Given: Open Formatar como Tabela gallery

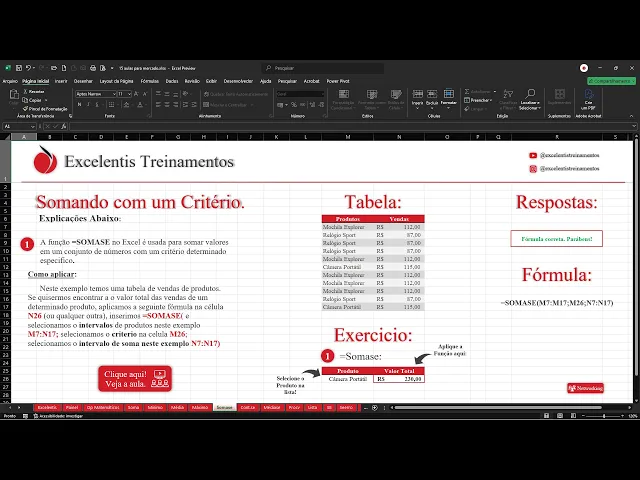Looking at the screenshot, I should 371,100.
